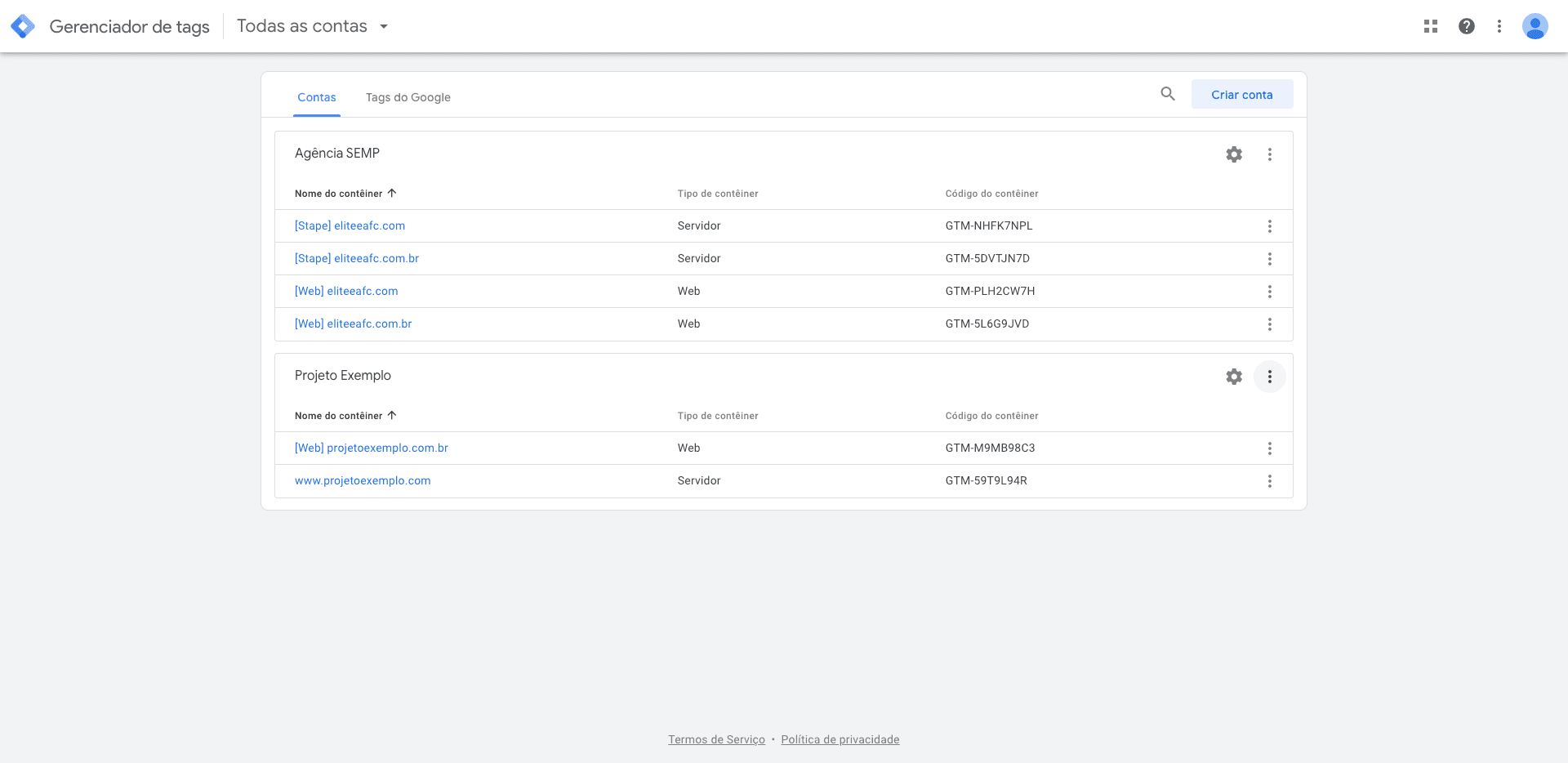1568x763 pixels.
Task: Click the Projeto Exemplo account name
Action: pos(343,375)
